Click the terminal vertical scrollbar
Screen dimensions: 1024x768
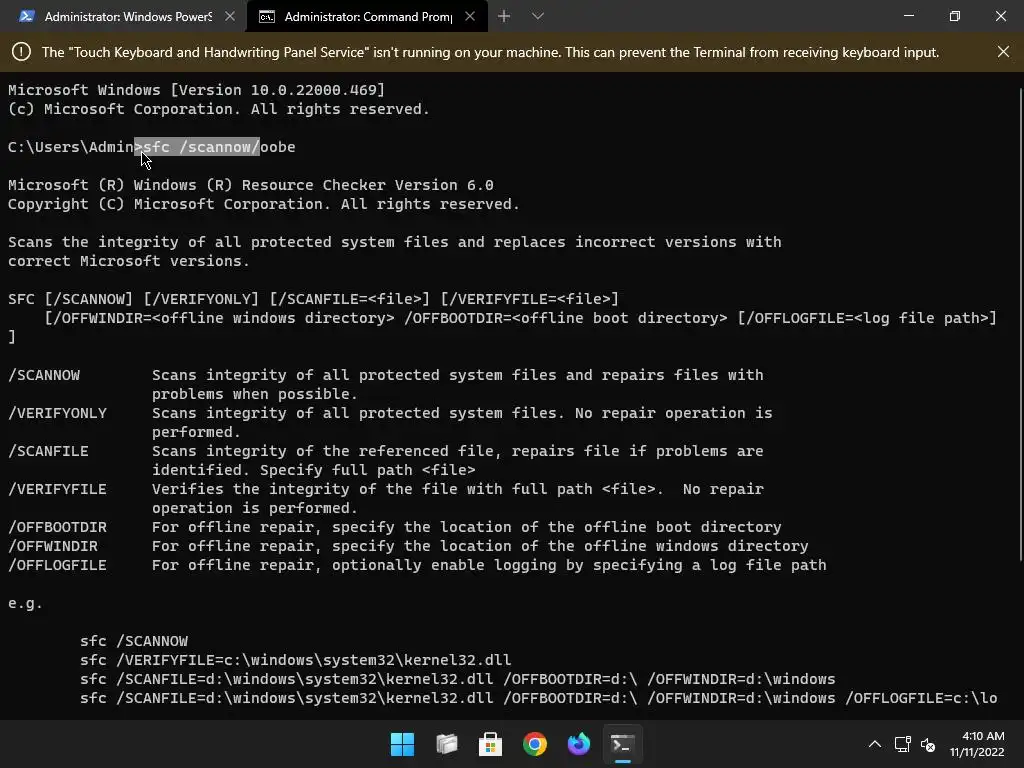pyautogui.click(x=1020, y=323)
